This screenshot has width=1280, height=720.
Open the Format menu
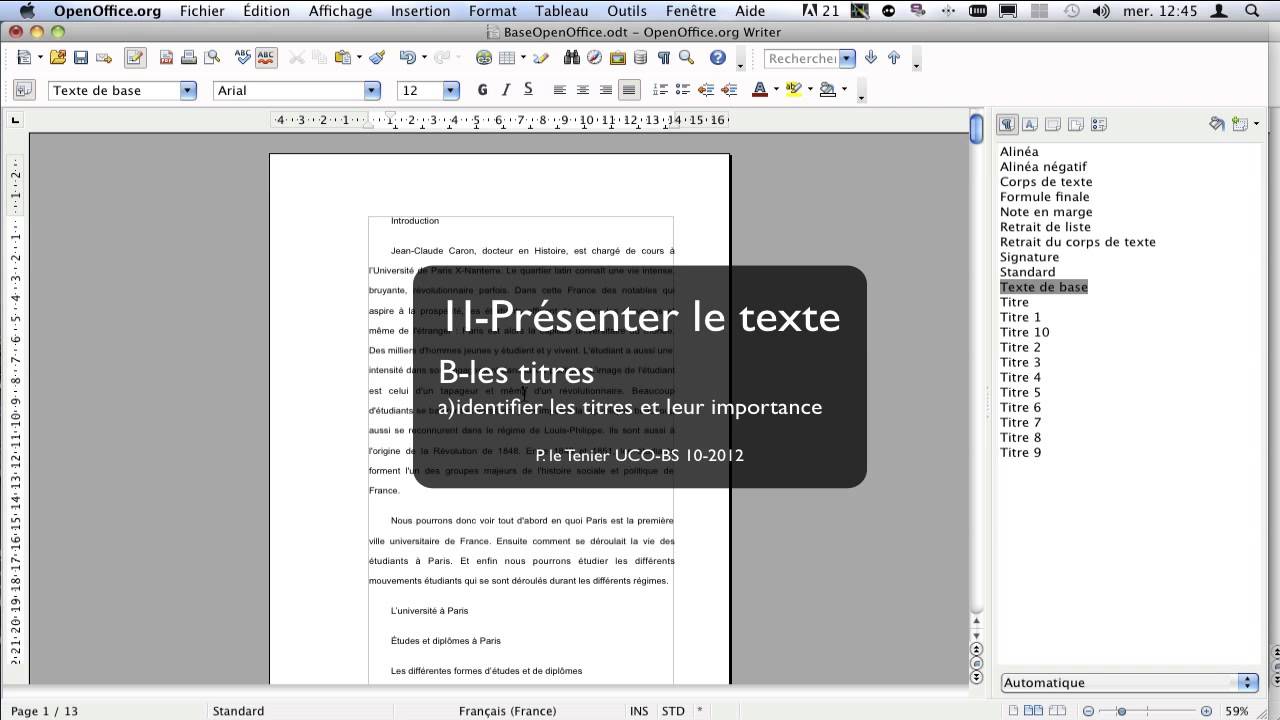(492, 11)
